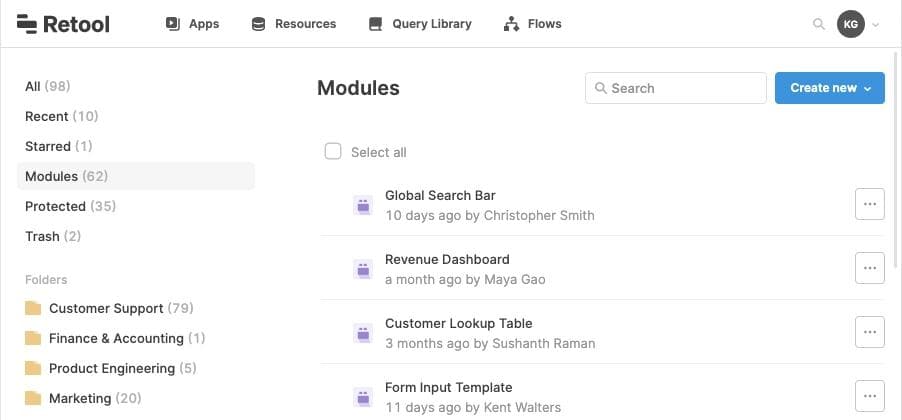Open options menu for Revenue Dashboard
902x420 pixels.
click(x=869, y=268)
